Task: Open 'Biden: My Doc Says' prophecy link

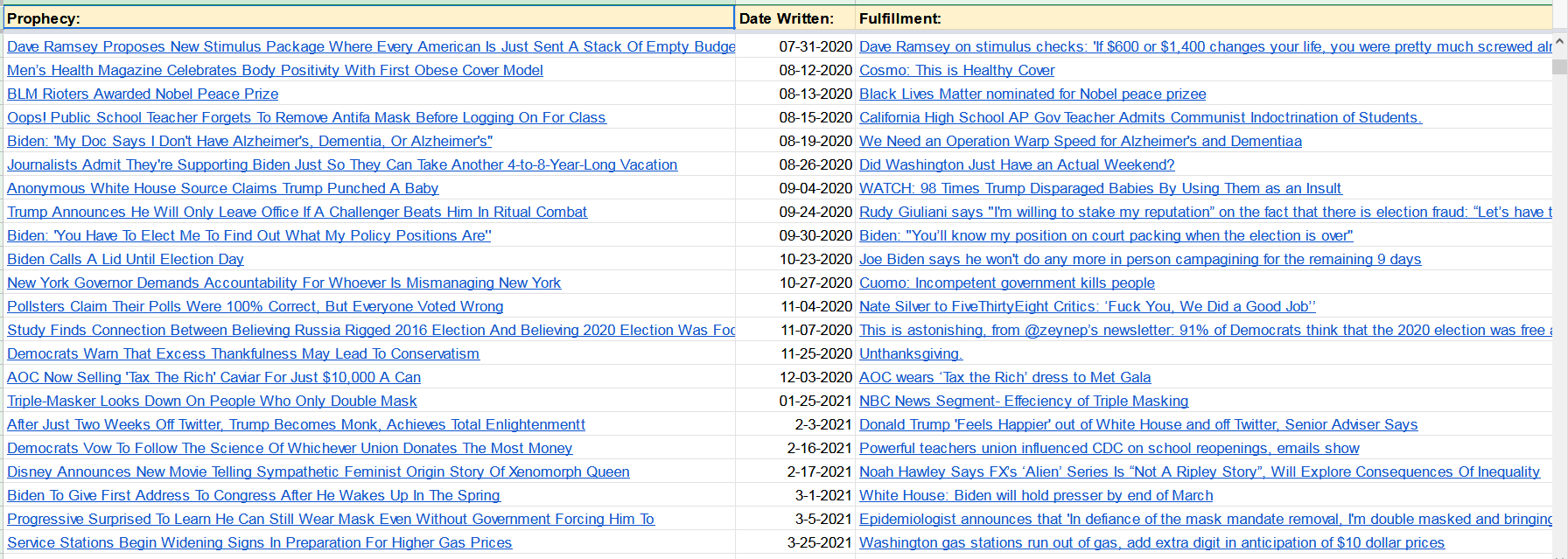Action: (x=249, y=142)
